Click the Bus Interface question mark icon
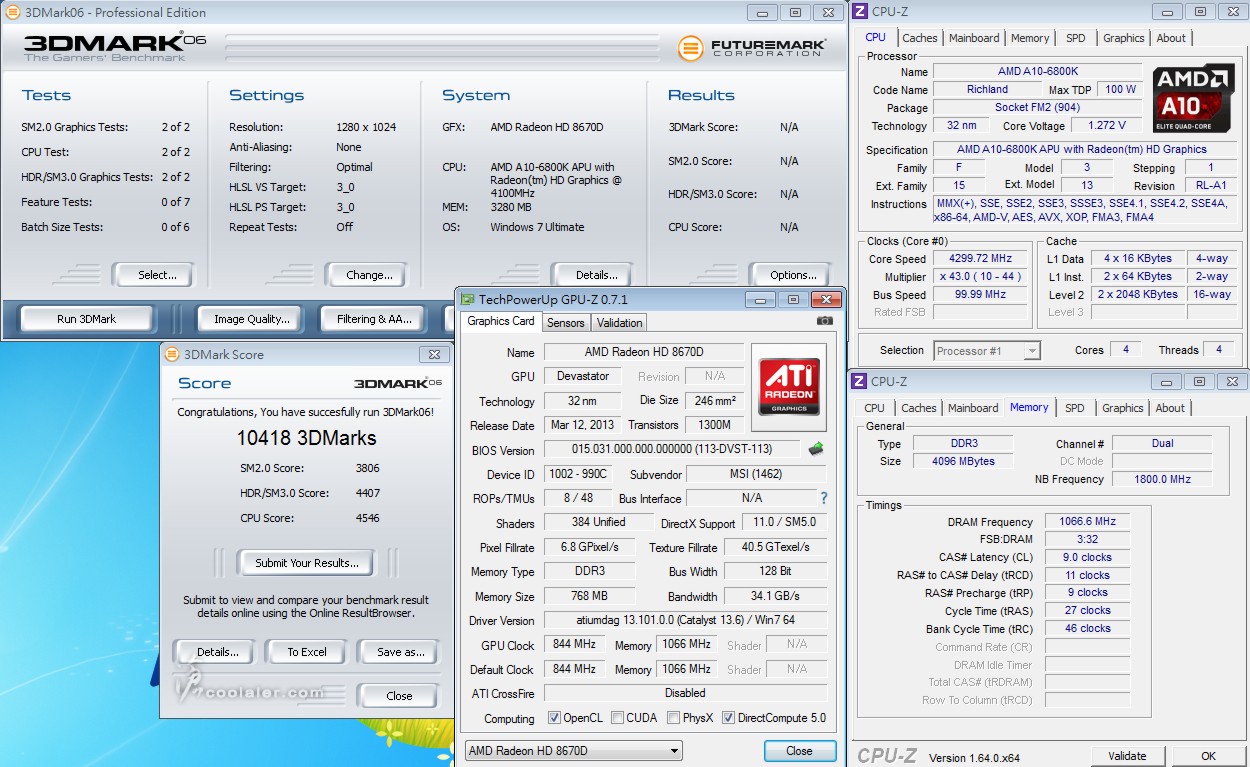 [824, 498]
